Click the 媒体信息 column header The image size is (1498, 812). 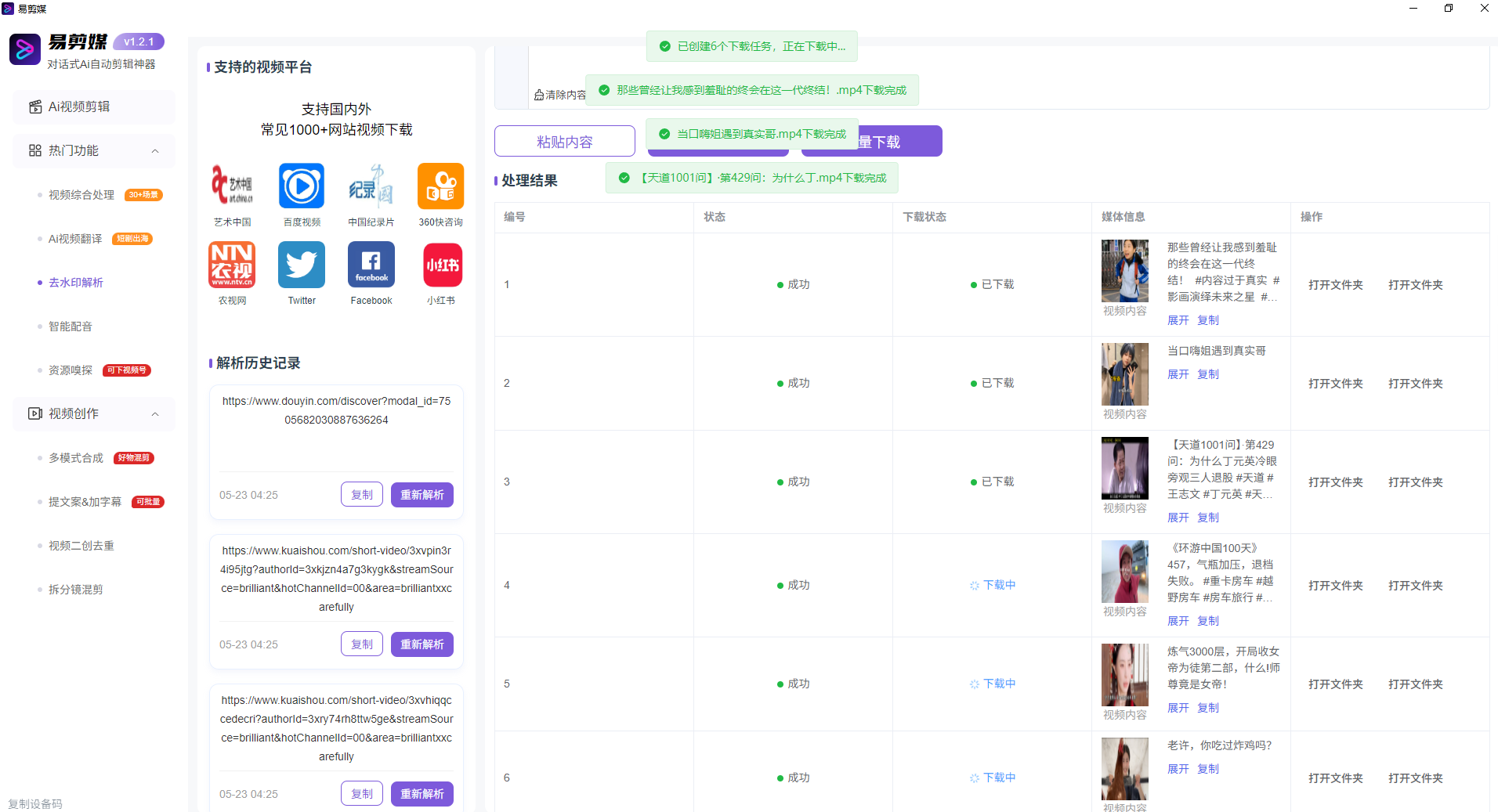pos(1123,217)
